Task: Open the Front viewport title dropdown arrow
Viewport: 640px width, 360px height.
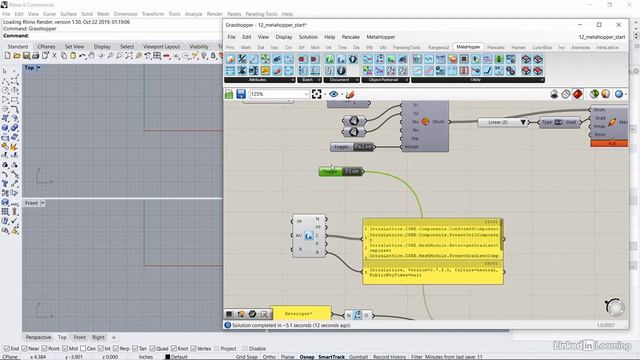Action: coord(43,203)
